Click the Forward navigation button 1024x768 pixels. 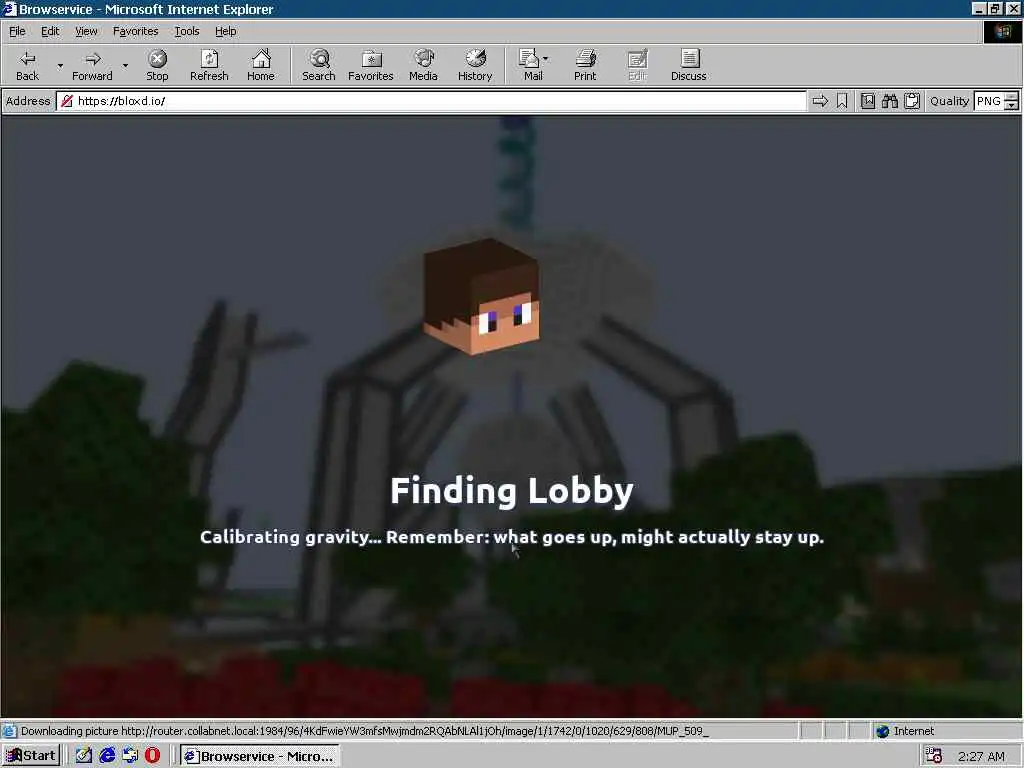click(x=92, y=65)
